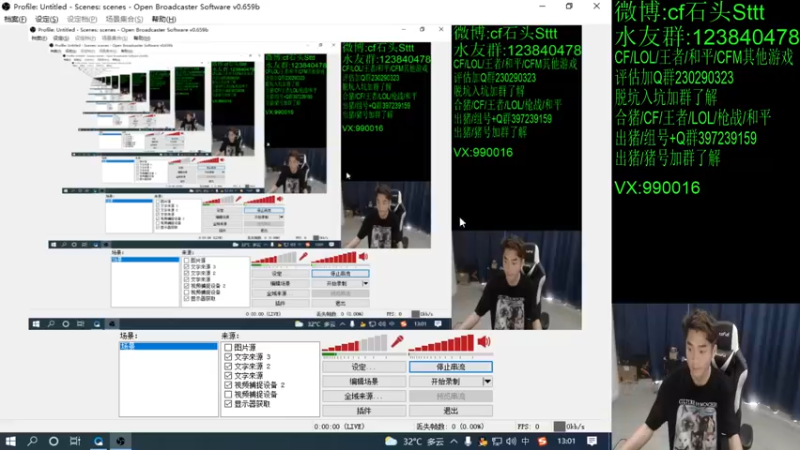This screenshot has height=450, width=800.
Task: Open the 档案(F) menu
Action: tap(15, 19)
